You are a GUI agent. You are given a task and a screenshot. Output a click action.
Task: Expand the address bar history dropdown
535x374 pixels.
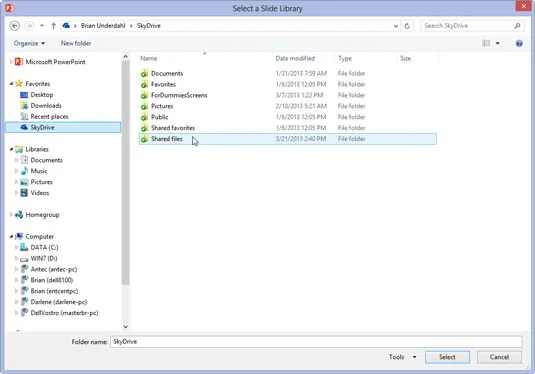(395, 26)
